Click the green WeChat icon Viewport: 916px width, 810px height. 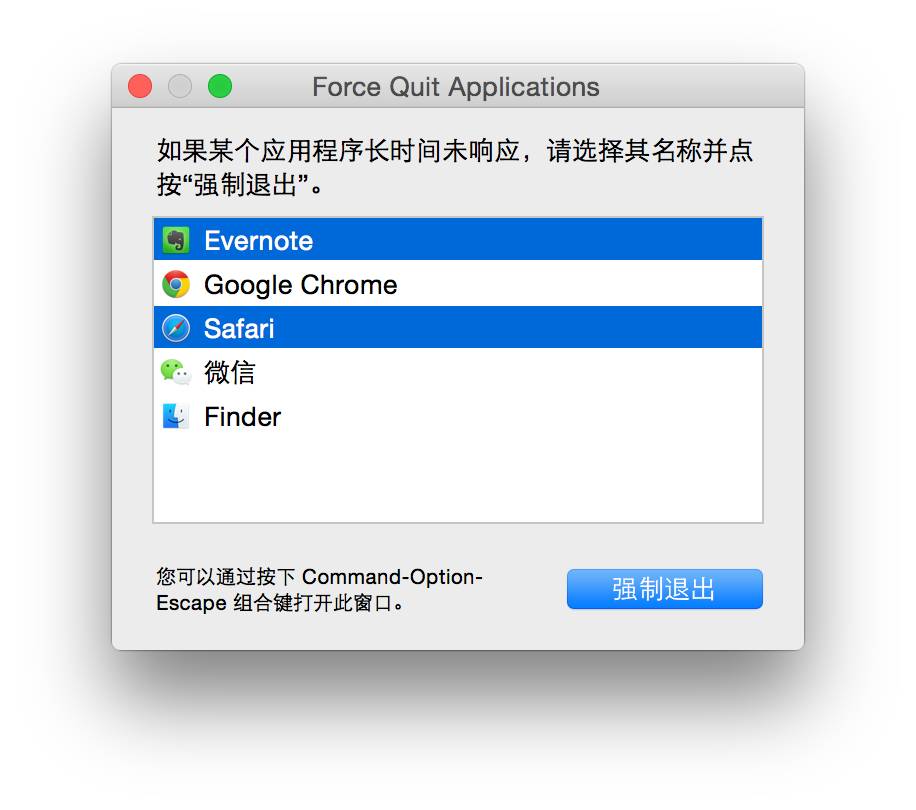(176, 373)
